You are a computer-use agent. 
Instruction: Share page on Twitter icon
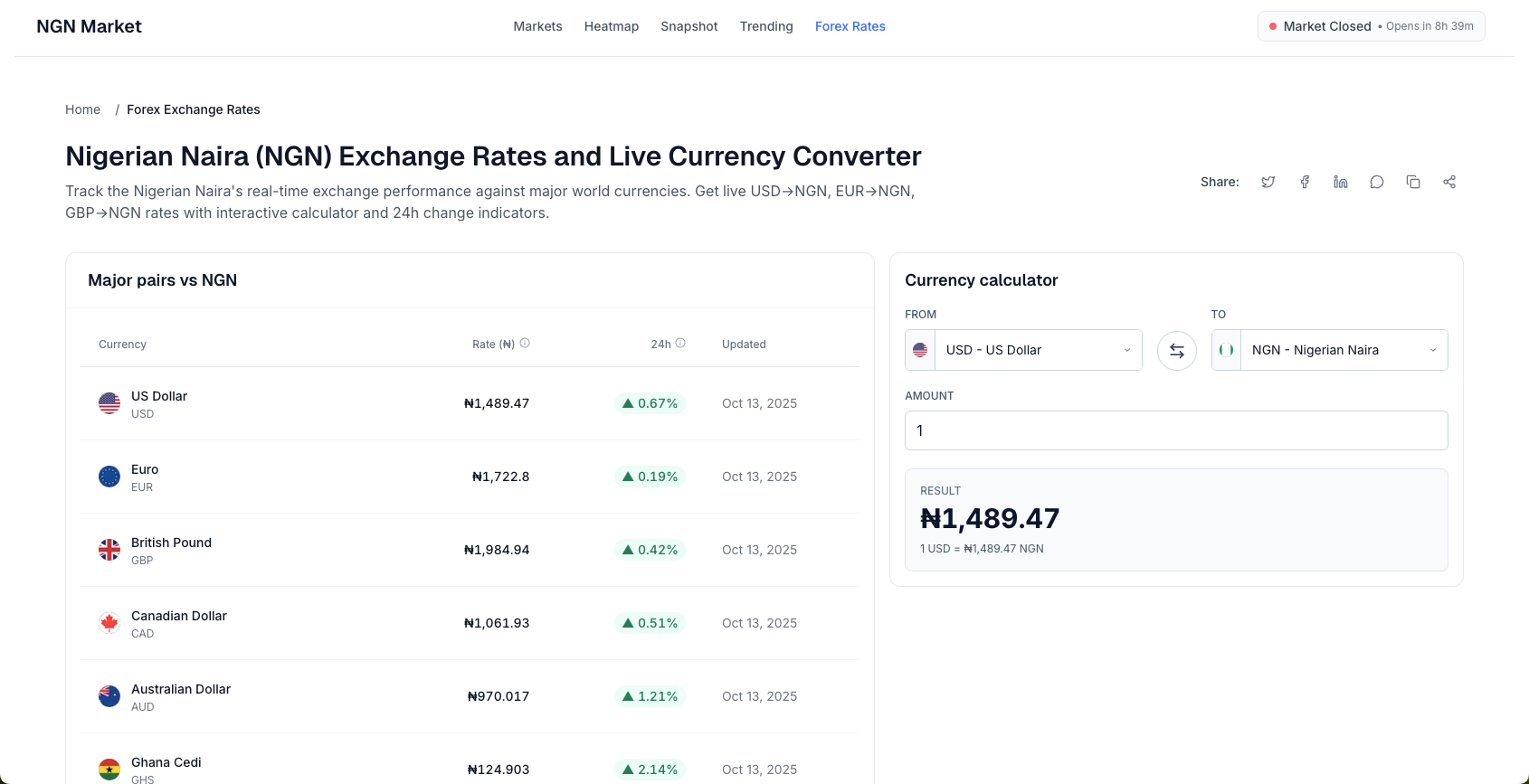tap(1268, 182)
